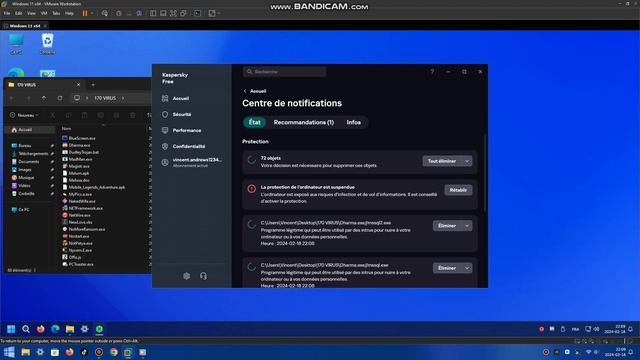The image size is (640, 360).
Task: Expand Éliminer dropdown for Dharma.exe//mssql2.exe
Action: click(x=467, y=226)
